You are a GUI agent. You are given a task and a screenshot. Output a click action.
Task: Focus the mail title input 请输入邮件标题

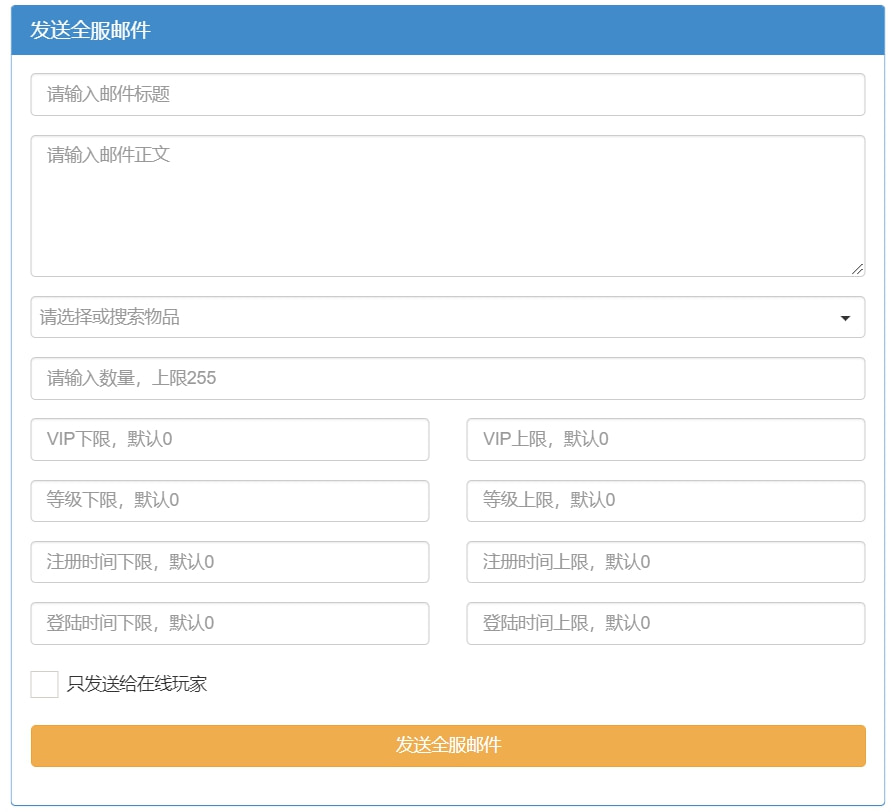pos(447,93)
